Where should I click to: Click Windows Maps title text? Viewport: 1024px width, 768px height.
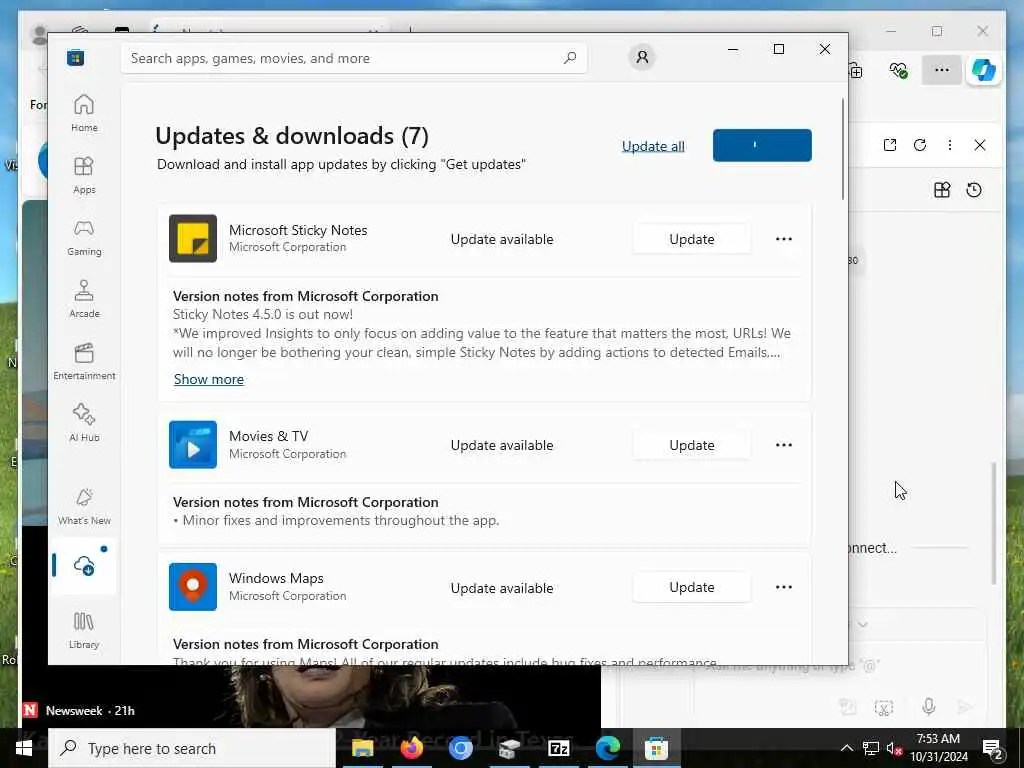tap(276, 578)
